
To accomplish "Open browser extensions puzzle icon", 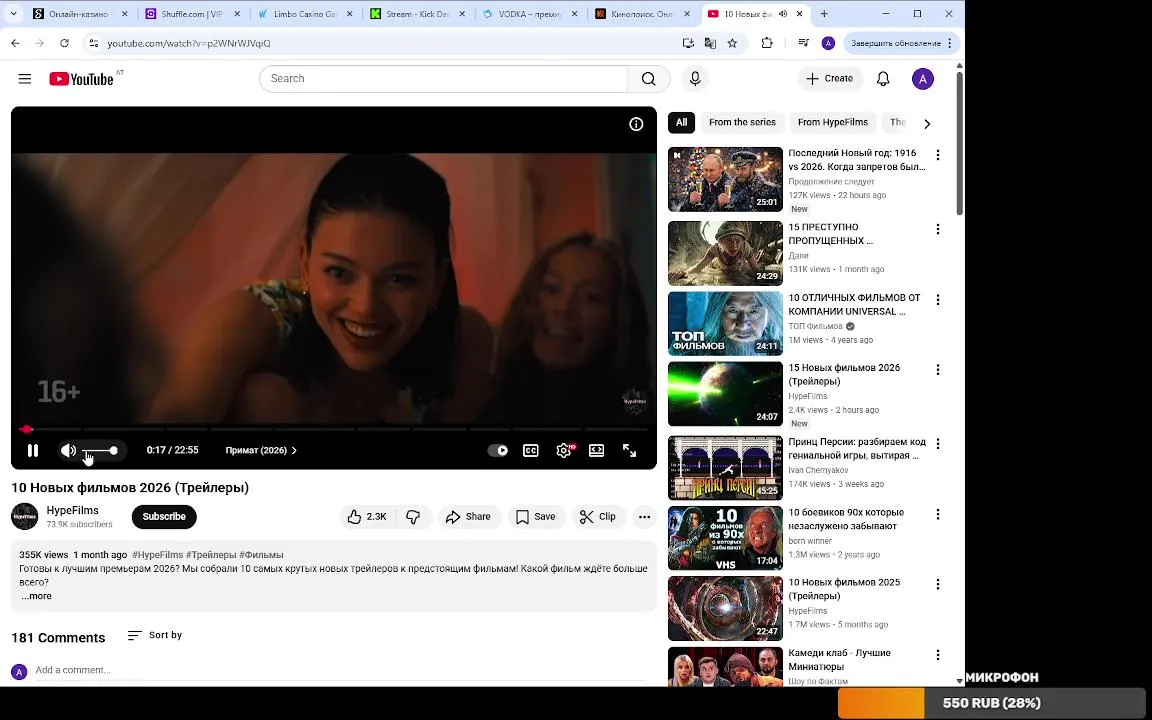I will click(767, 43).
